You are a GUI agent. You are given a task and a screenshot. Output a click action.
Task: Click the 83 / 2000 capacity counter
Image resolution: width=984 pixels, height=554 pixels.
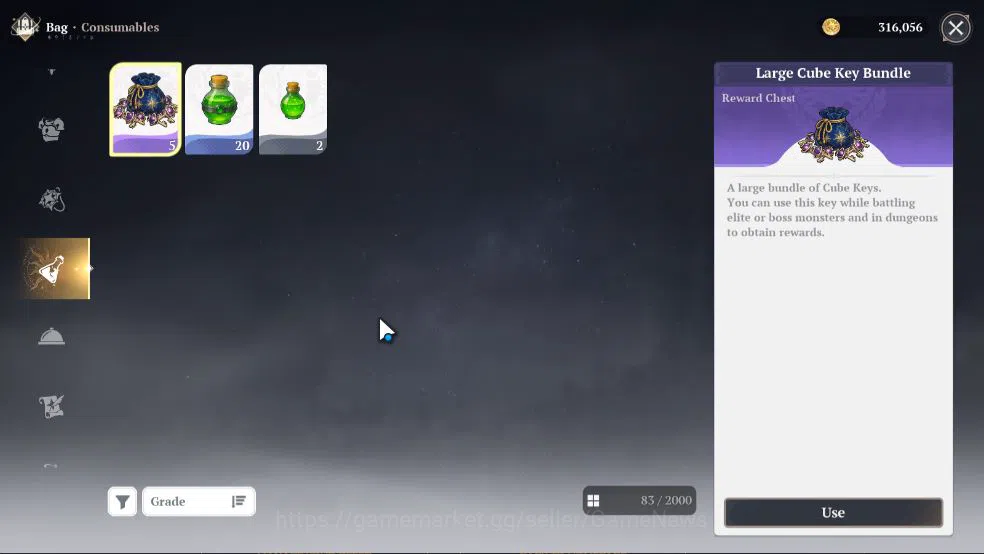pos(666,501)
